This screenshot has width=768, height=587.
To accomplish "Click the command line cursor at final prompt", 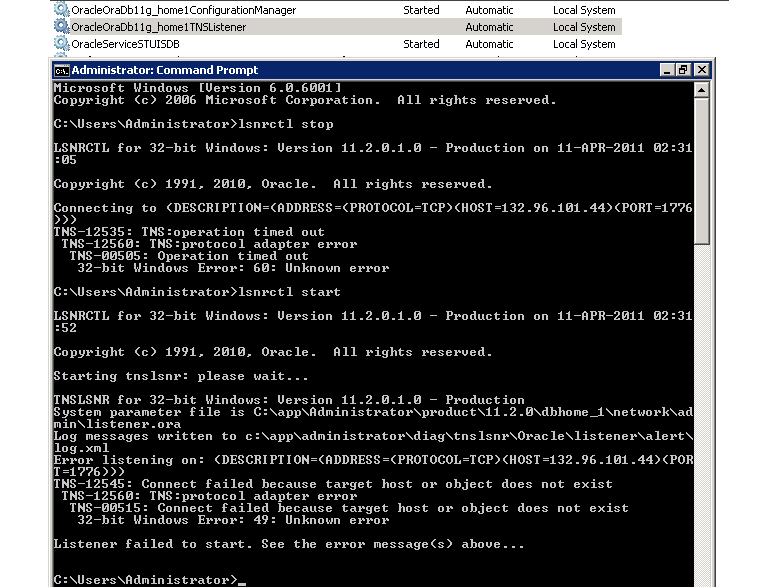I will point(242,580).
